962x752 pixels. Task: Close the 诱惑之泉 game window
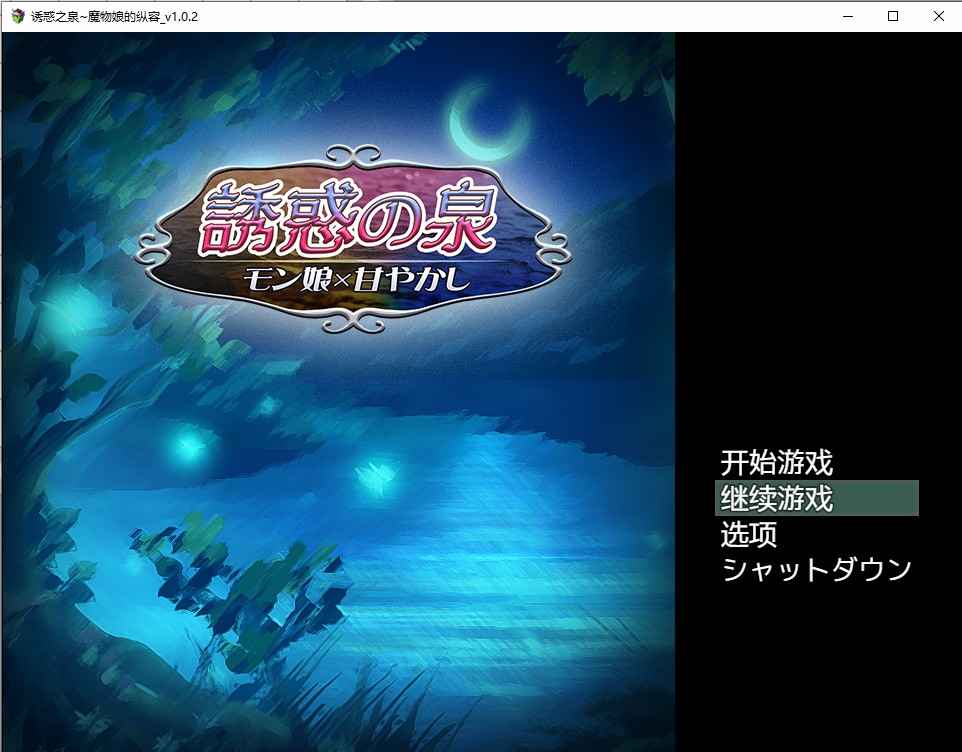pyautogui.click(x=937, y=16)
